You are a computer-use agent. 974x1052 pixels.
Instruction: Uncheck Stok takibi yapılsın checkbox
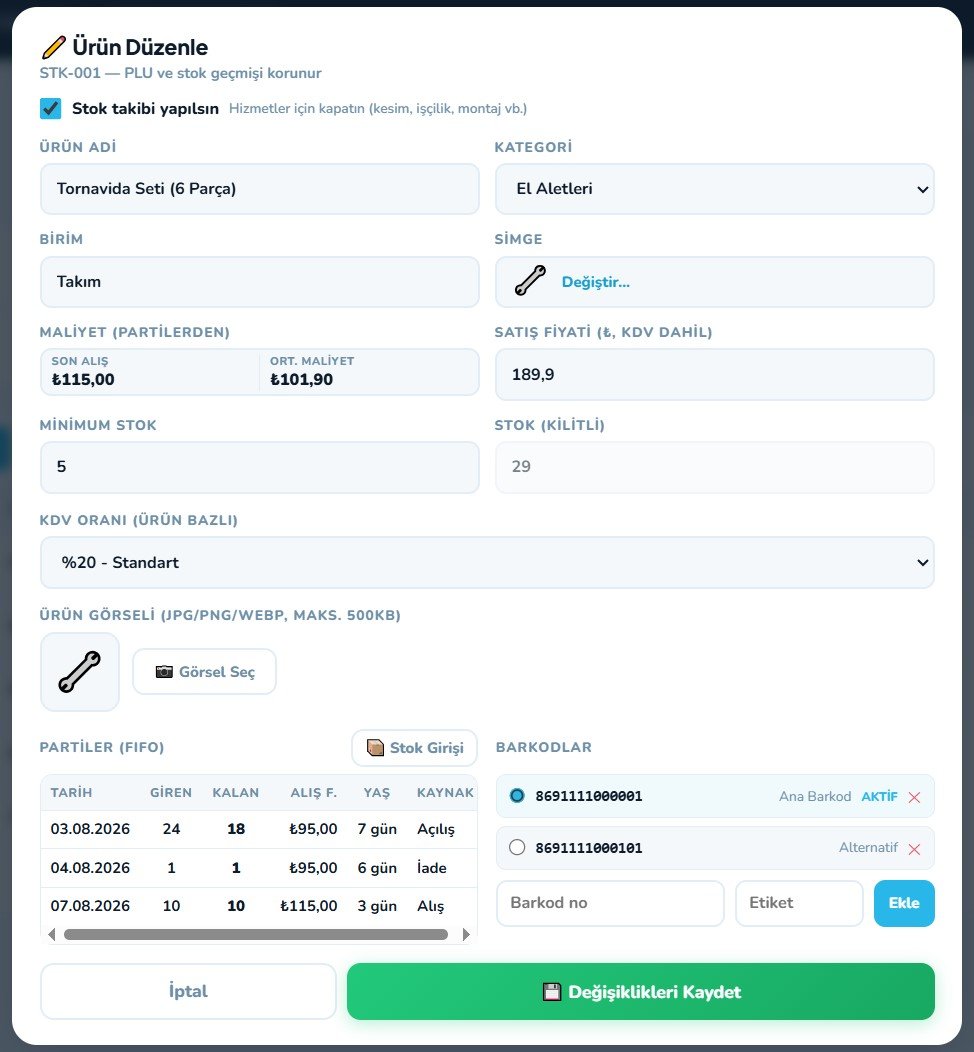click(x=50, y=109)
